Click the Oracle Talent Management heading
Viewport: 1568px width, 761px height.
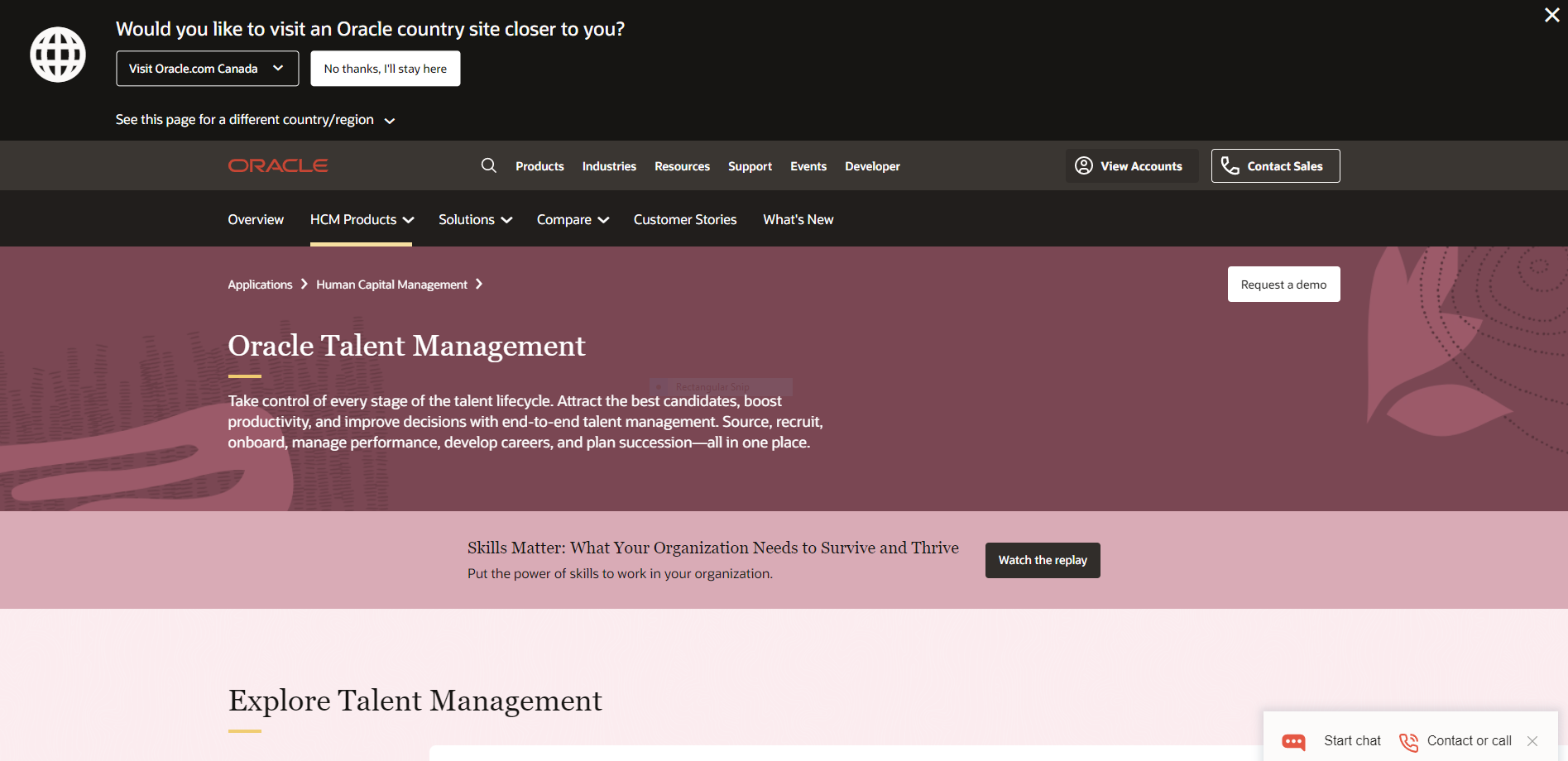406,346
